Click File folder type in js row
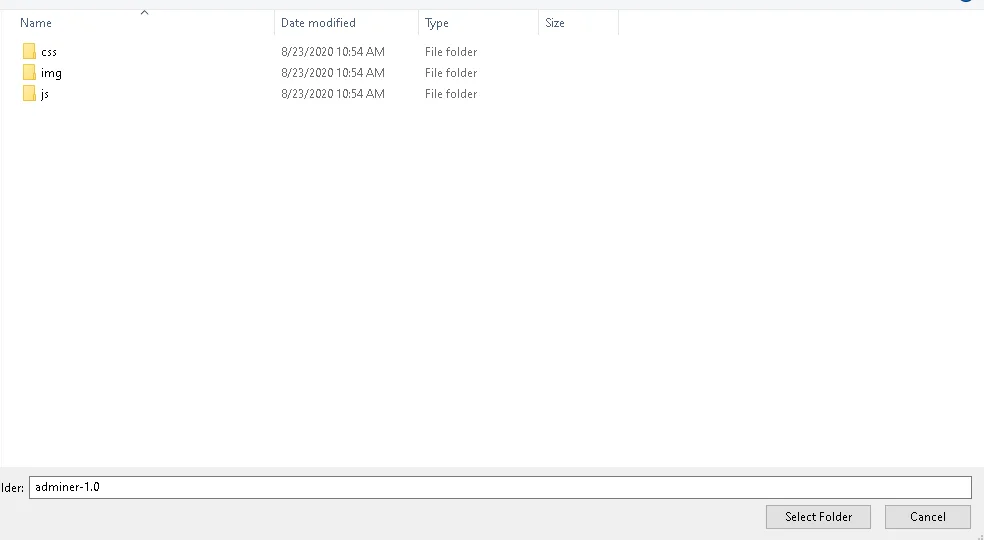This screenshot has height=540, width=984. (x=451, y=94)
